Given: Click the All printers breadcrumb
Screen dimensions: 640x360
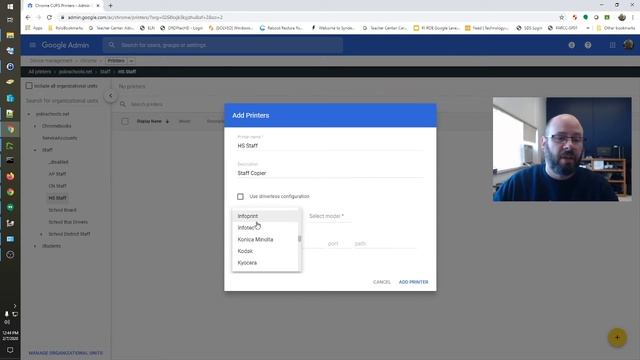Looking at the screenshot, I should click(x=40, y=72).
